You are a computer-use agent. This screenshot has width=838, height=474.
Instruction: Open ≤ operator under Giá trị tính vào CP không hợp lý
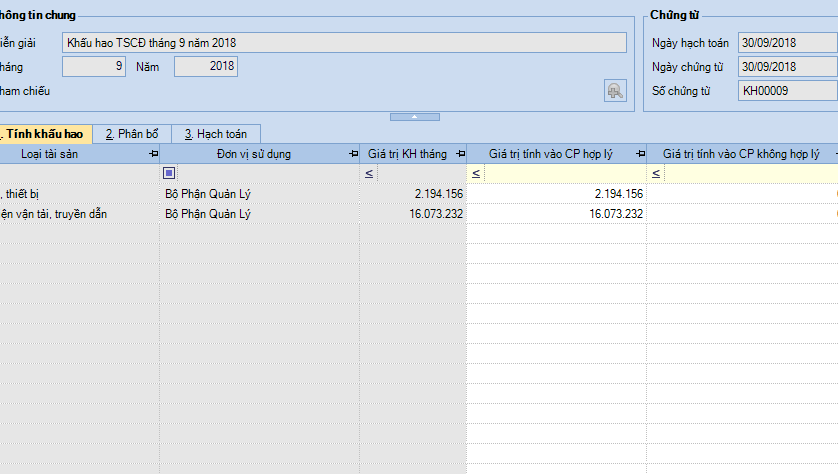coord(655,174)
